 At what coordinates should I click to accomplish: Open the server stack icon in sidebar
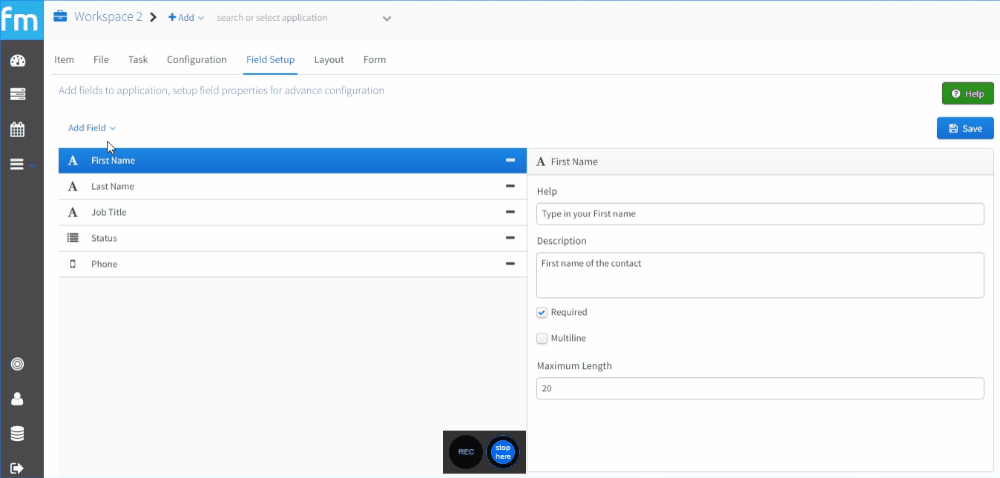coord(18,94)
